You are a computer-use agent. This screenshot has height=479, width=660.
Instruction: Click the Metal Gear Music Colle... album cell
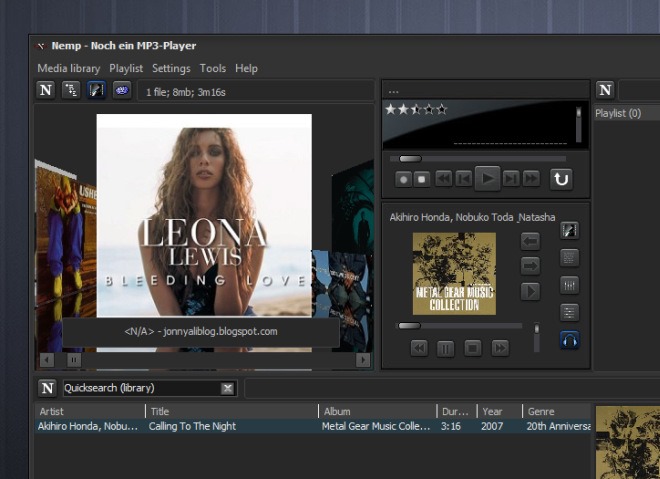click(376, 426)
